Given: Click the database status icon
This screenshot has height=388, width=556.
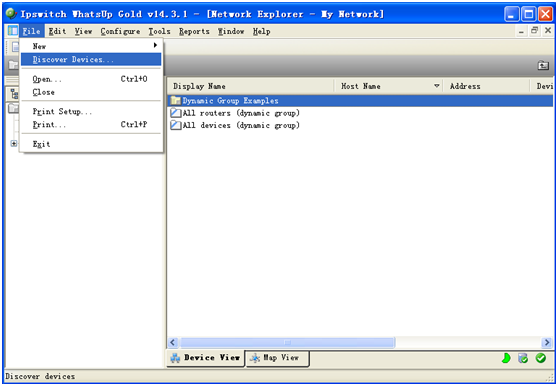Looking at the screenshot, I should coord(523,358).
